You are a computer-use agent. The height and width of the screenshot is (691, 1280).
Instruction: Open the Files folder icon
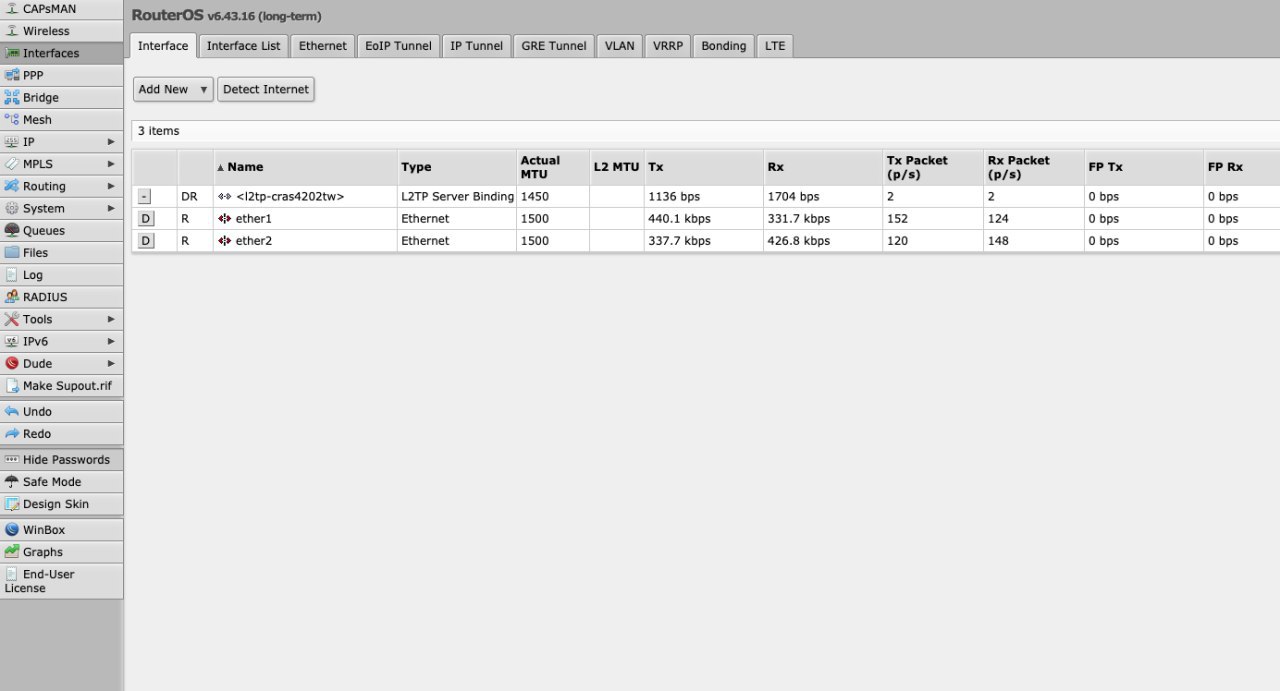point(12,252)
